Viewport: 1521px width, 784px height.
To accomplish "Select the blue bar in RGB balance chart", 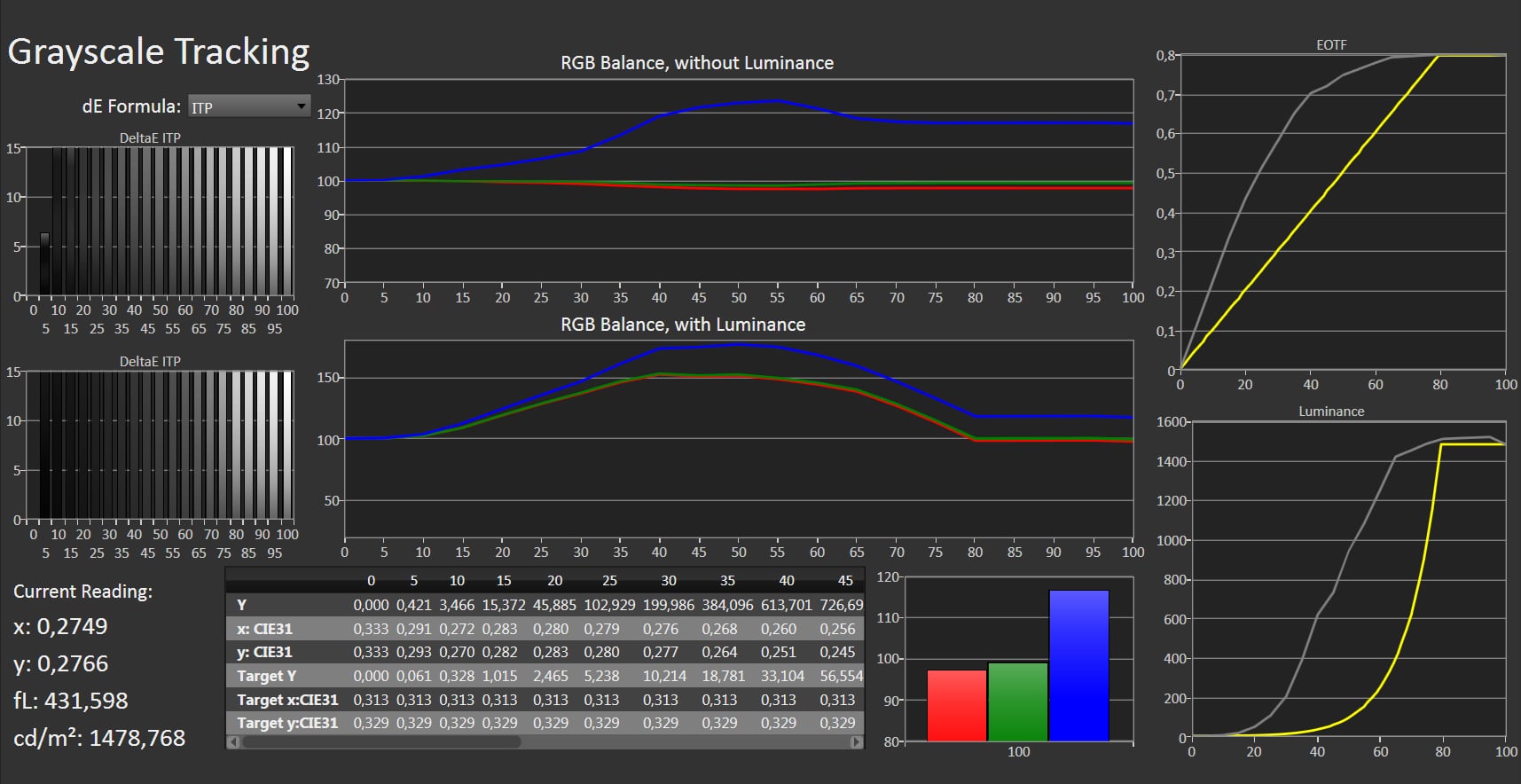I will (1078, 665).
